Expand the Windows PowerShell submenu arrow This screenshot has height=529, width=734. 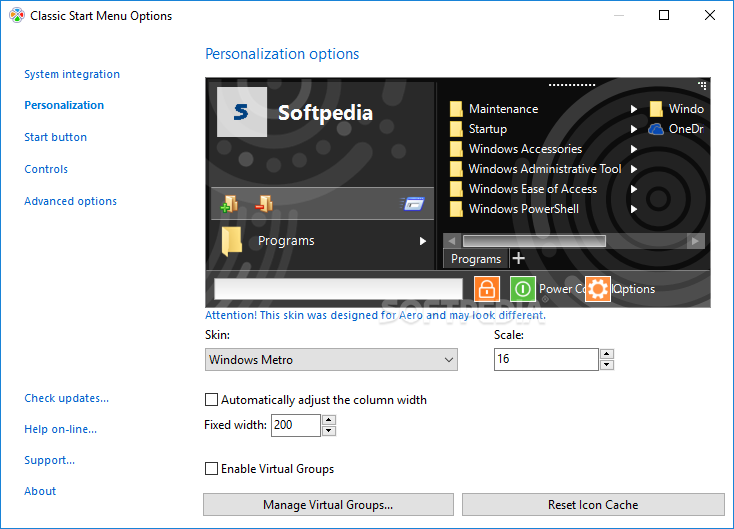(634, 209)
